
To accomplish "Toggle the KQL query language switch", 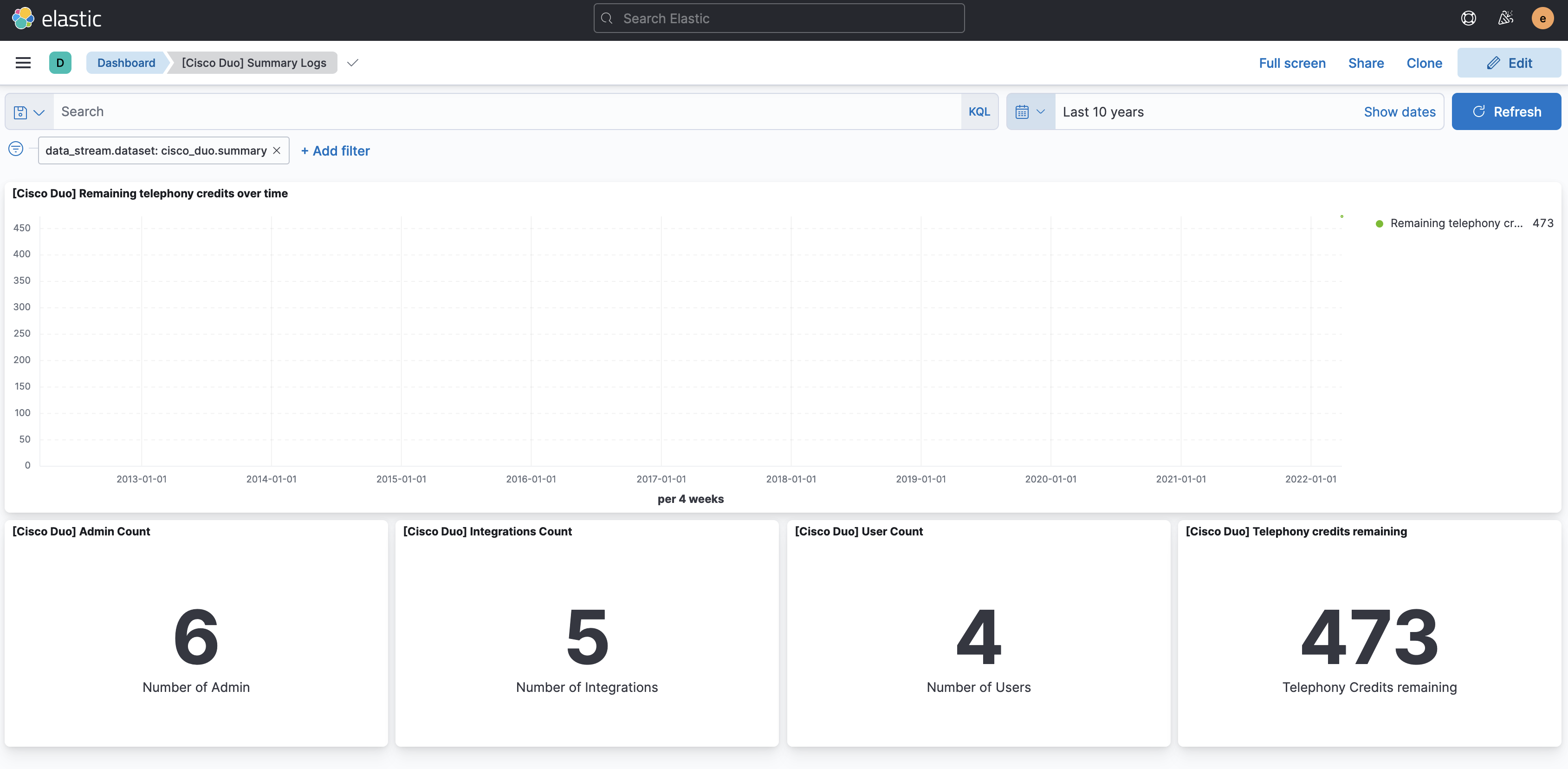I will pos(979,112).
